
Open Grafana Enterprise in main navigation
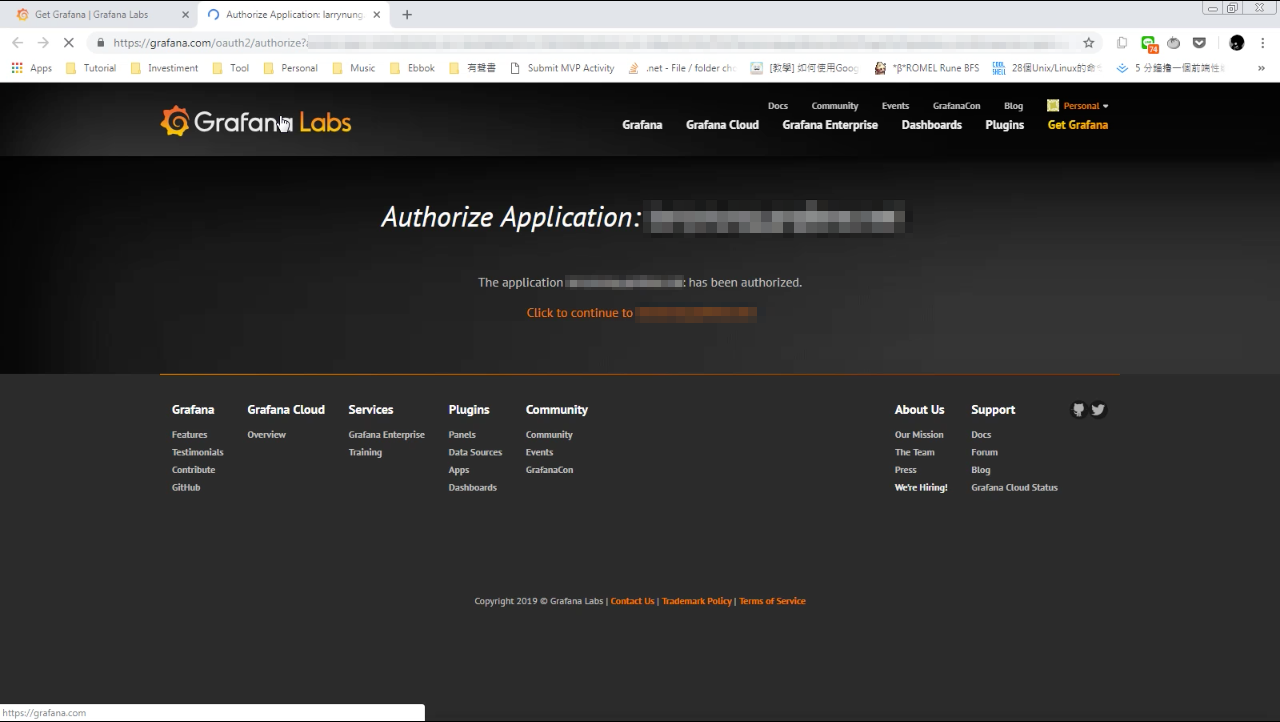830,125
